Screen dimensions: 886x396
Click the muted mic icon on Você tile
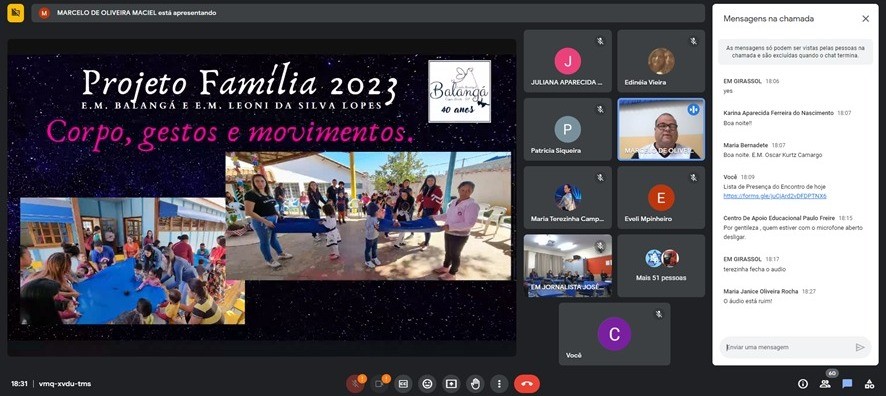pyautogui.click(x=658, y=314)
